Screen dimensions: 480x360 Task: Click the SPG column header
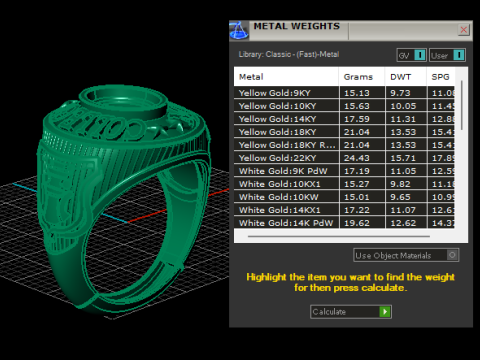coord(441,77)
